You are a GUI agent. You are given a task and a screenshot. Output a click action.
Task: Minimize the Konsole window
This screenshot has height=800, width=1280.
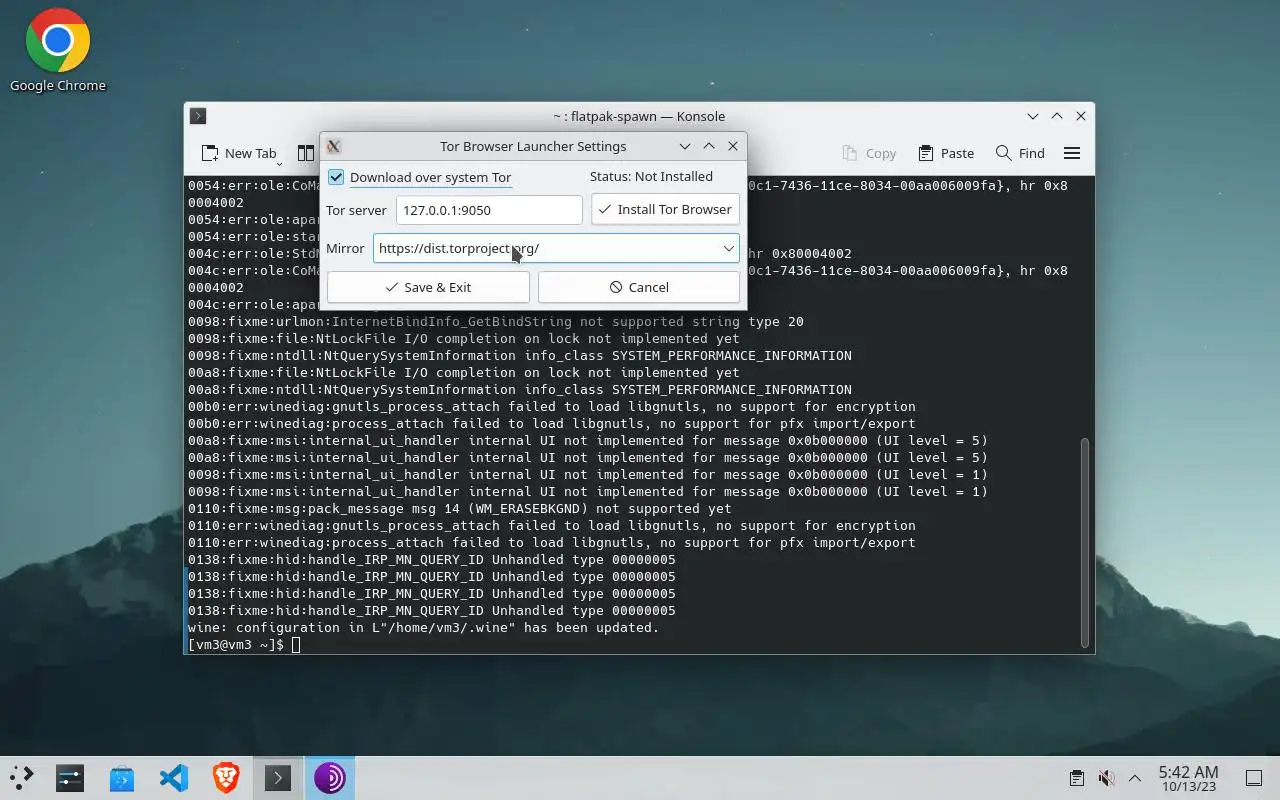pos(1033,116)
